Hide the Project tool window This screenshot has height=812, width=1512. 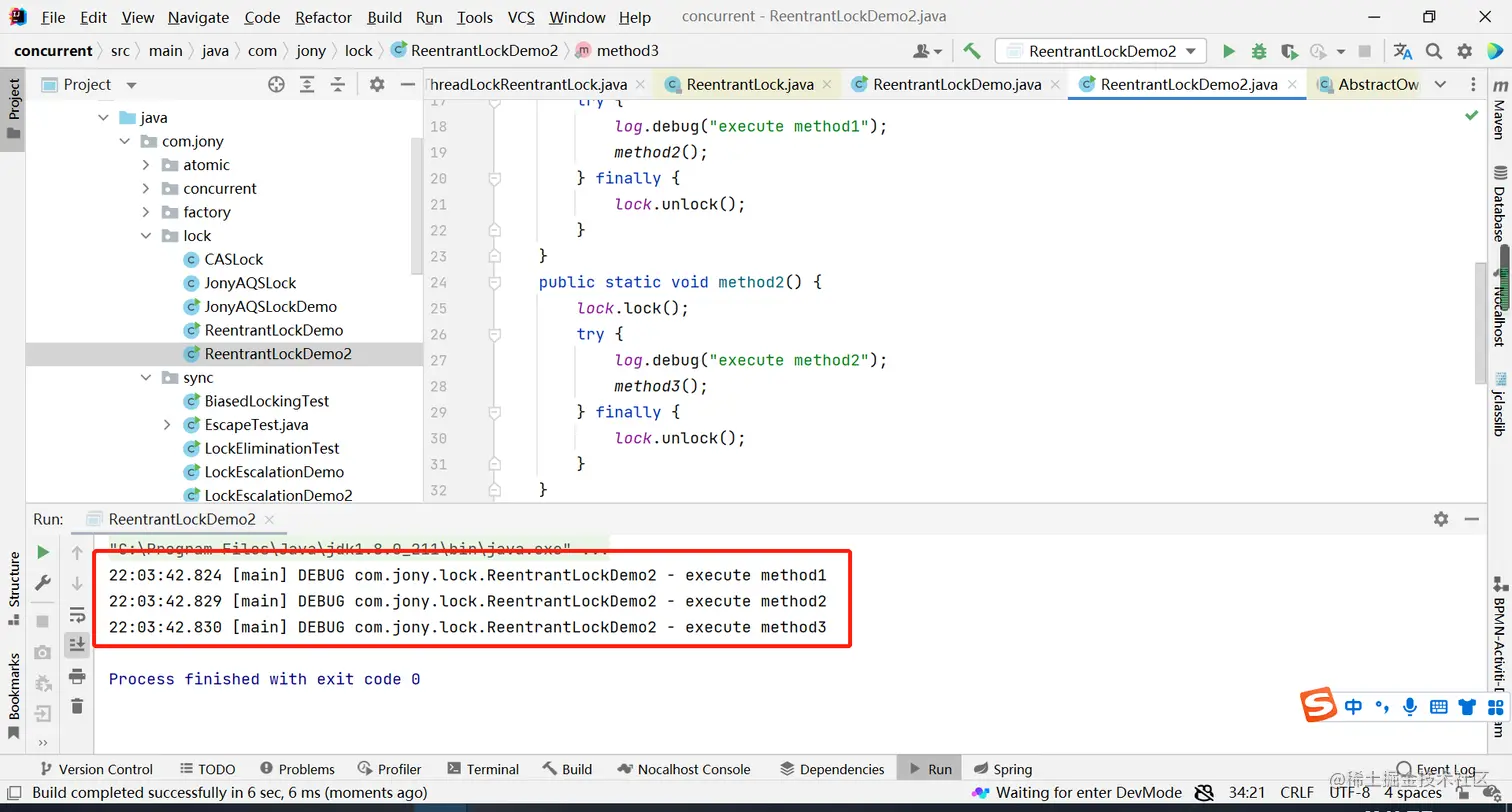407,85
